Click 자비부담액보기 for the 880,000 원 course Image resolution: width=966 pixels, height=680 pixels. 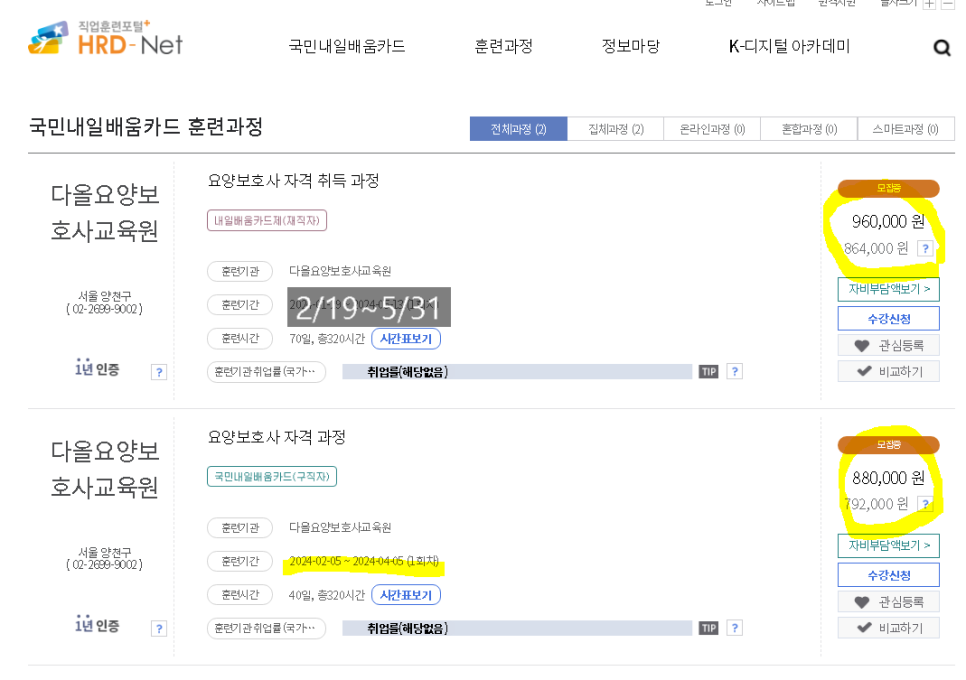(888, 545)
